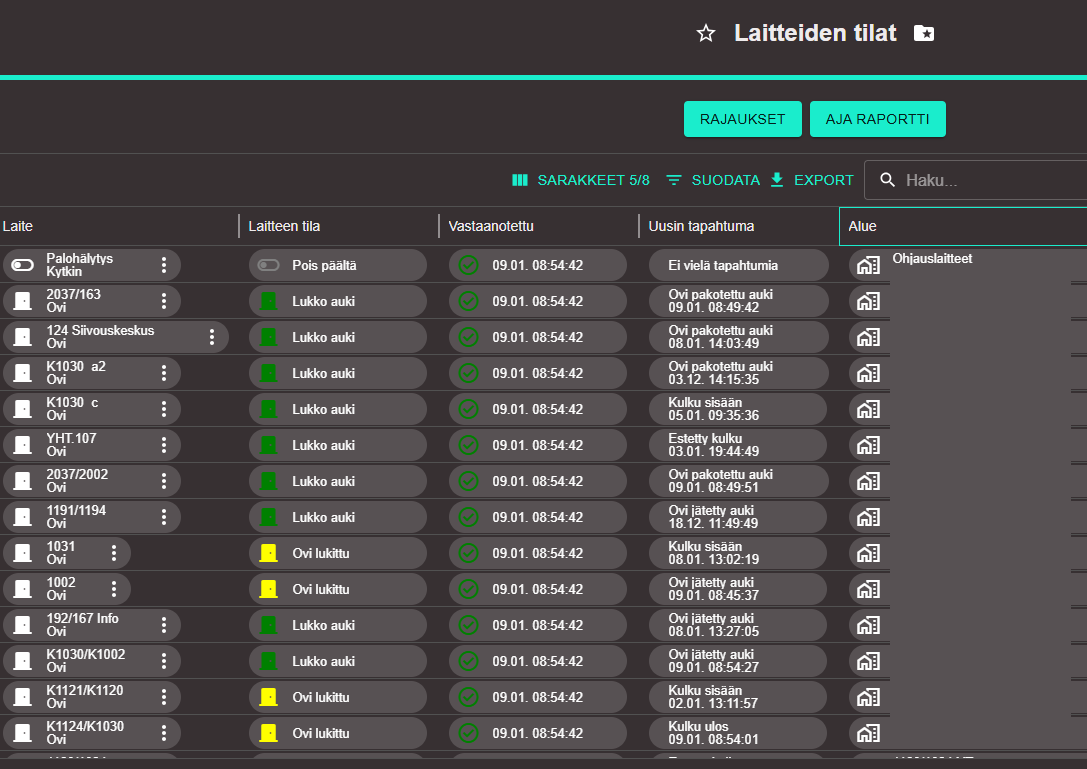Screen dimensions: 1087x769
Task: Sort by the Laitteen tila column header
Action: (x=285, y=226)
